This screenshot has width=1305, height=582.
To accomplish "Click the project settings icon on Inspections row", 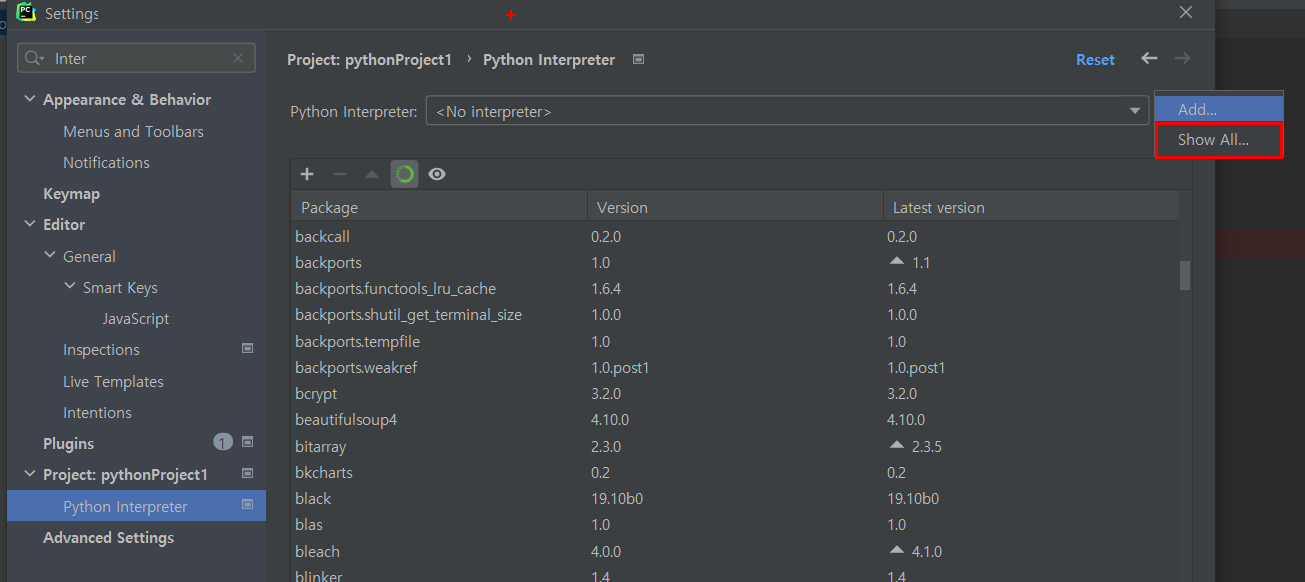I will (x=248, y=349).
